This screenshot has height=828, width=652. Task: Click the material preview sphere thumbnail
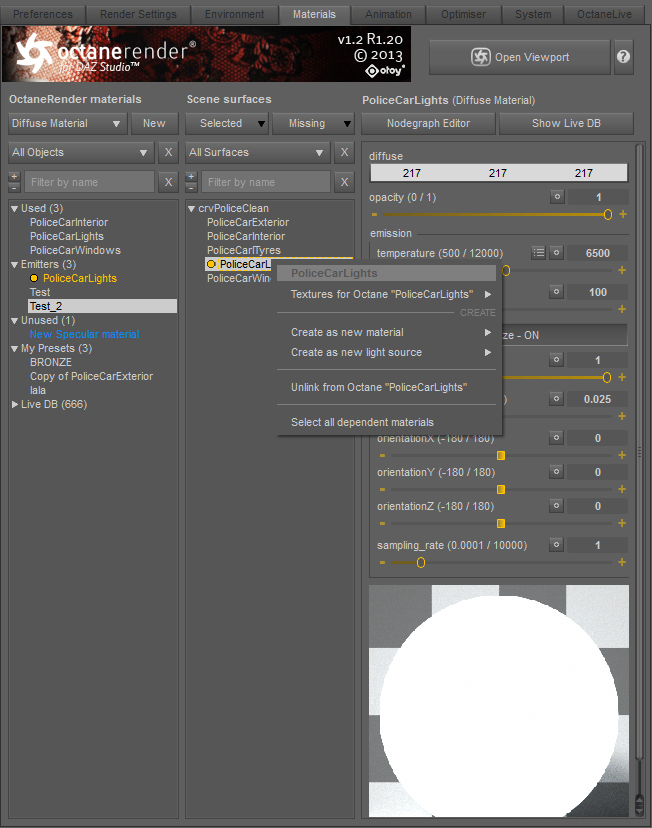click(x=499, y=701)
